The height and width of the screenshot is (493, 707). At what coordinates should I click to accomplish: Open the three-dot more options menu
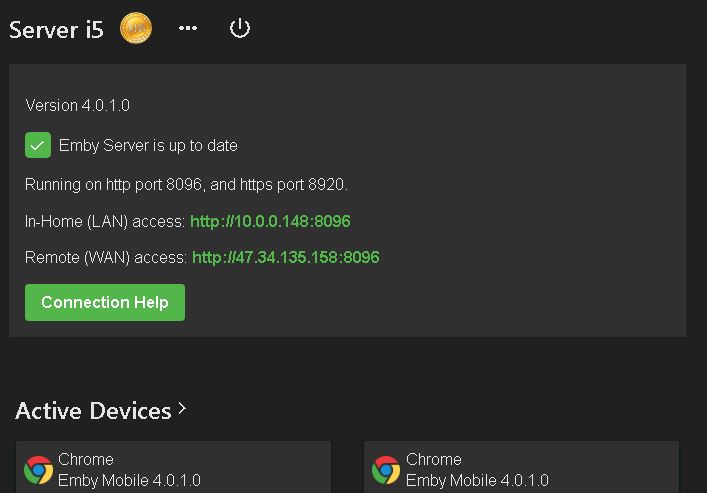(x=188, y=29)
